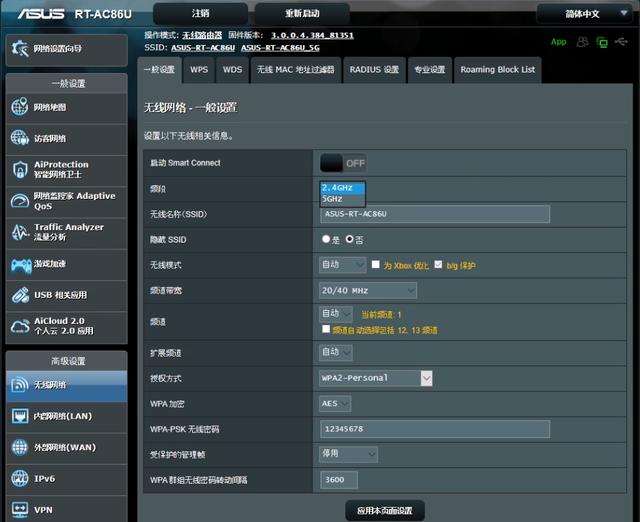Check the Xbox optimization checkbox
Image resolution: width=640 pixels, height=522 pixels.
point(376,264)
